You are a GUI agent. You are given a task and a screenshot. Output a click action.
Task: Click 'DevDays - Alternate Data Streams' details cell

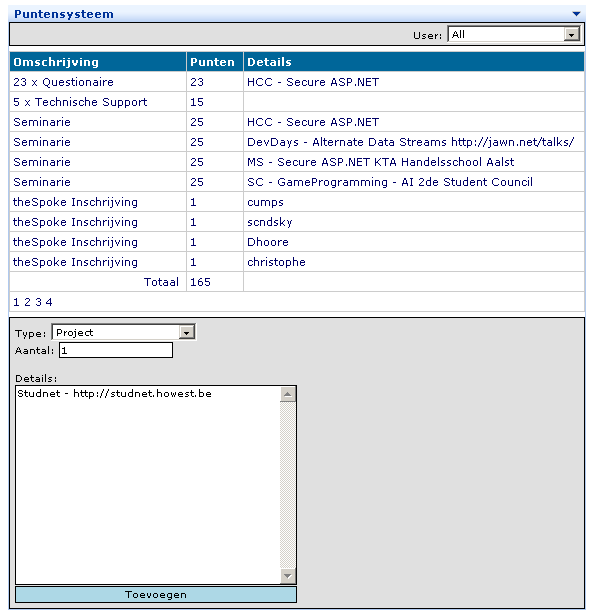tap(414, 142)
